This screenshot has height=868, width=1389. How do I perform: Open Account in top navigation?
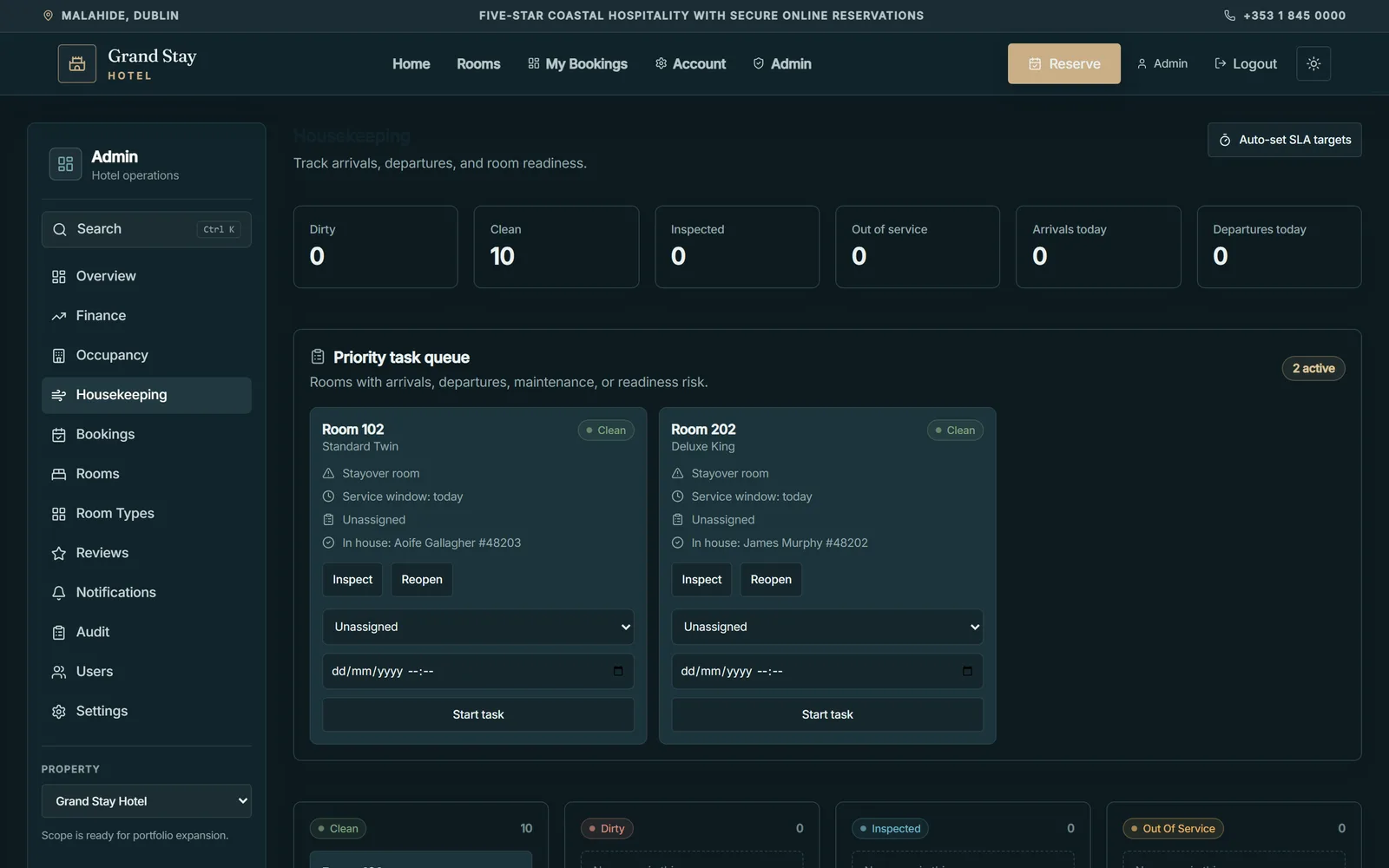[690, 63]
